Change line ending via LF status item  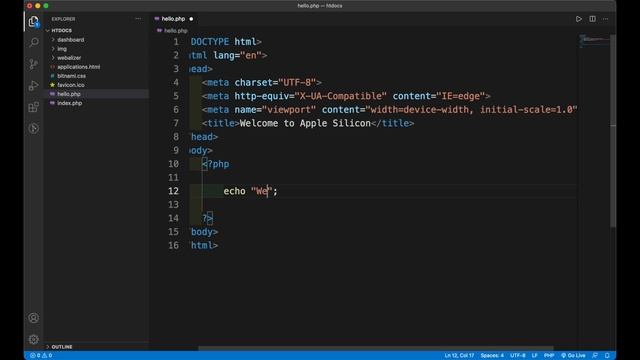534,356
